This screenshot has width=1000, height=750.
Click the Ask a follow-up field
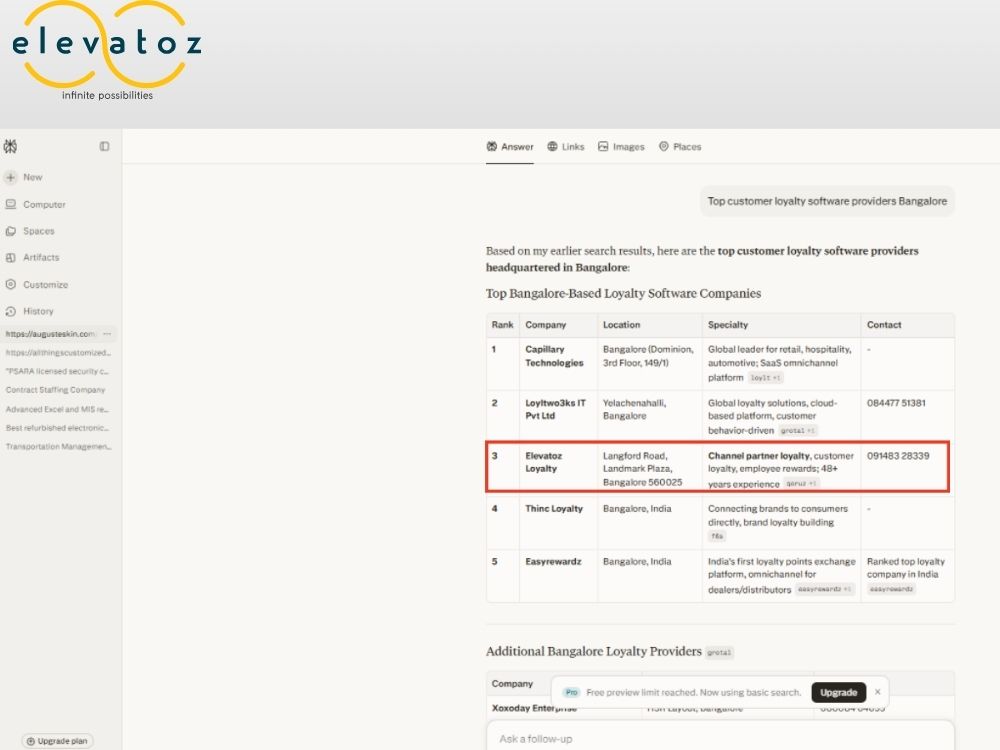click(x=720, y=738)
